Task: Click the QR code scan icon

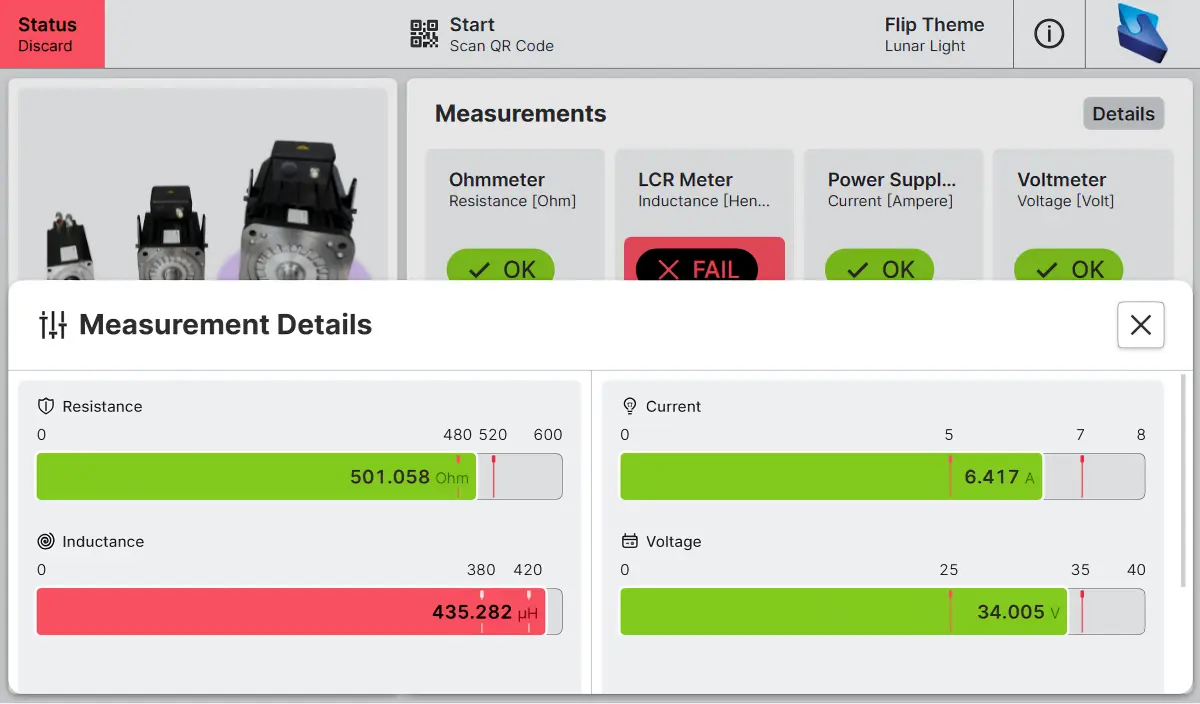Action: pos(424,34)
